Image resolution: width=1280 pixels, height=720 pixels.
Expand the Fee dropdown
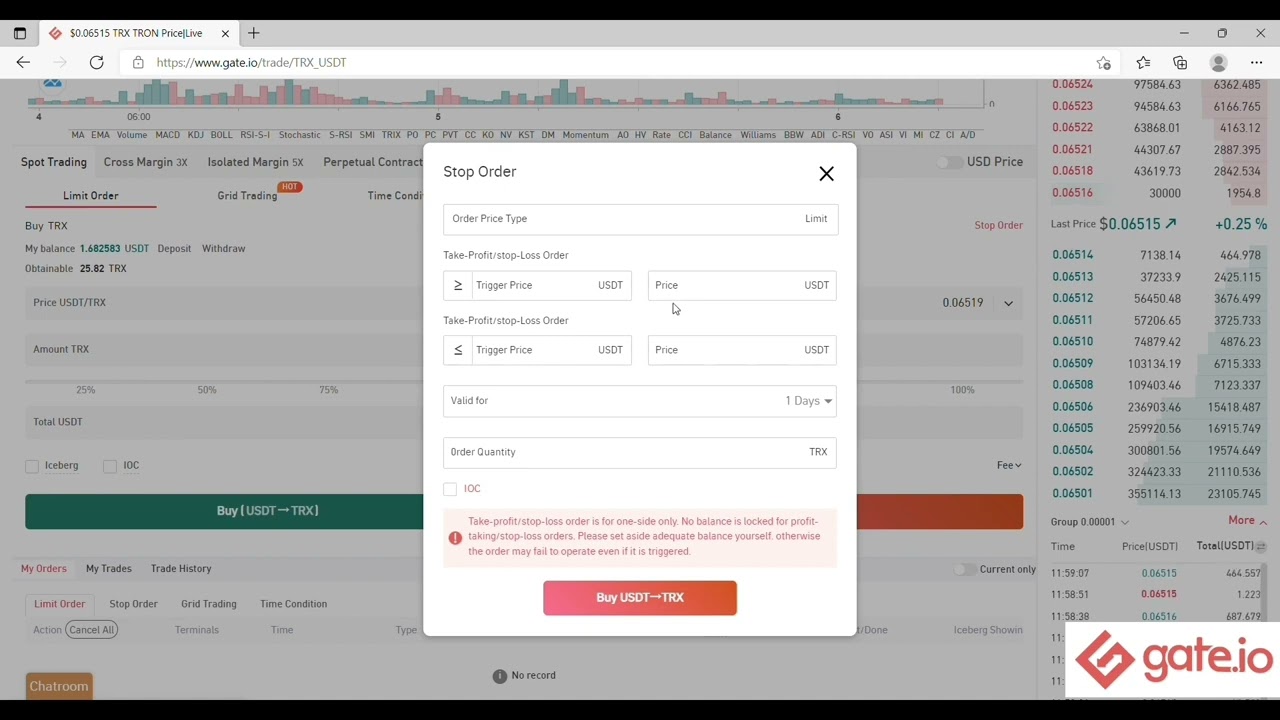pyautogui.click(x=1008, y=465)
